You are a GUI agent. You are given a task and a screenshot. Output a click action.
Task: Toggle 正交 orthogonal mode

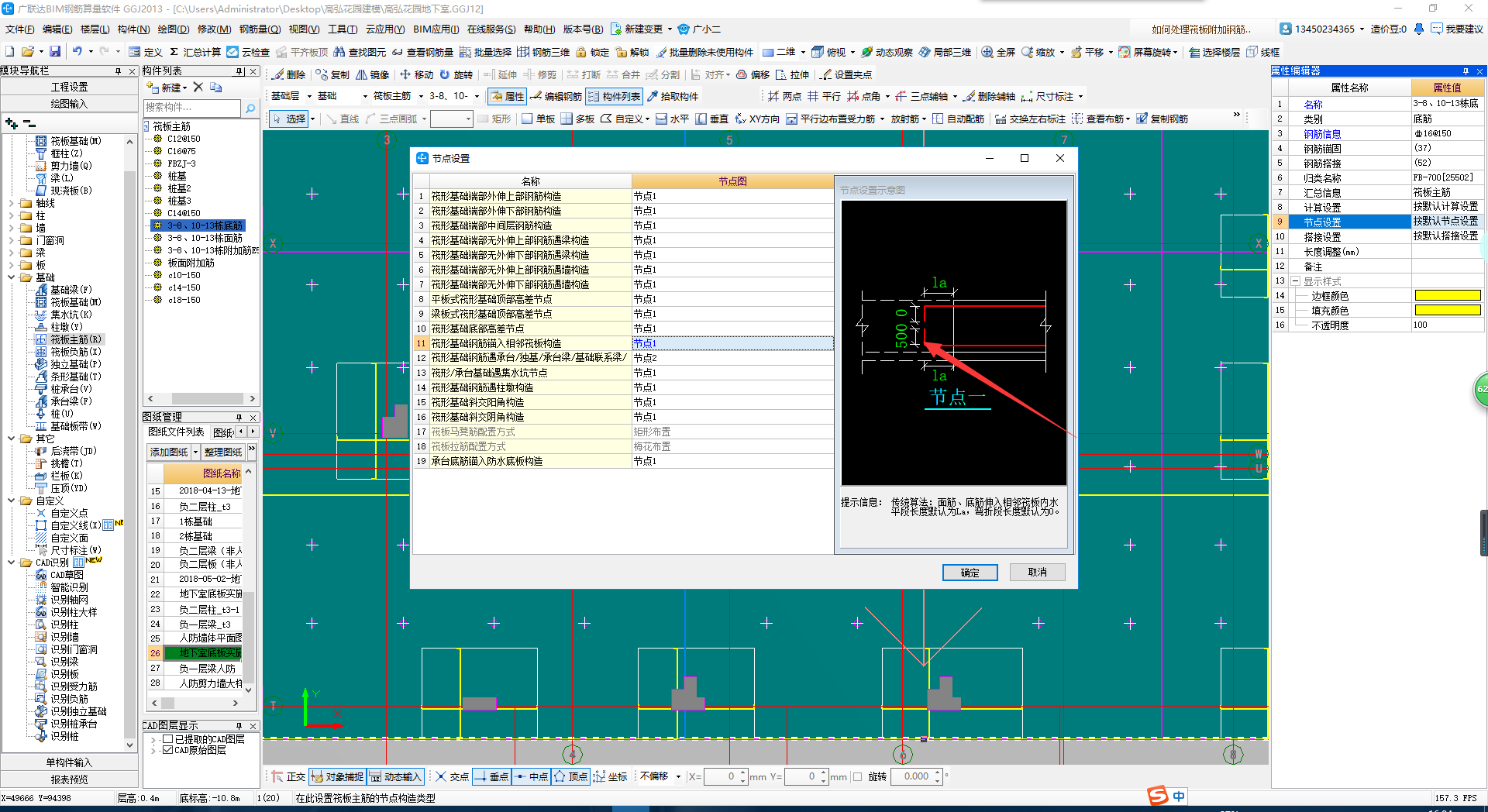pyautogui.click(x=288, y=776)
